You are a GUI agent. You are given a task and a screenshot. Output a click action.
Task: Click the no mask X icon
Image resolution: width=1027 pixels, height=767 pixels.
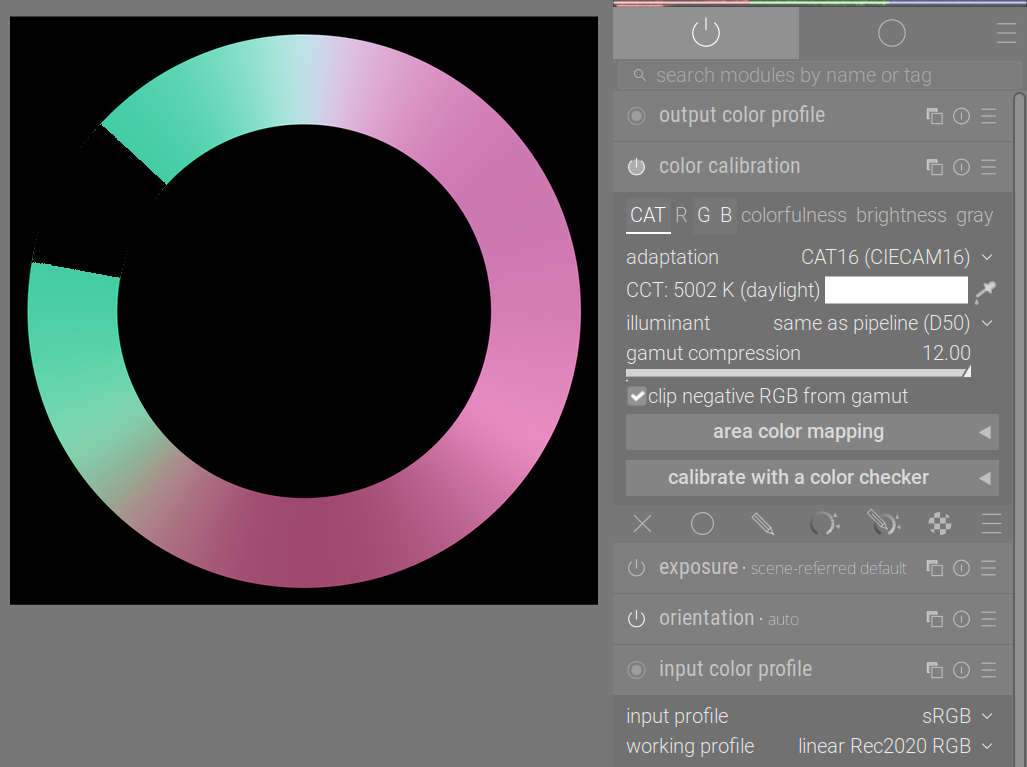(x=643, y=524)
